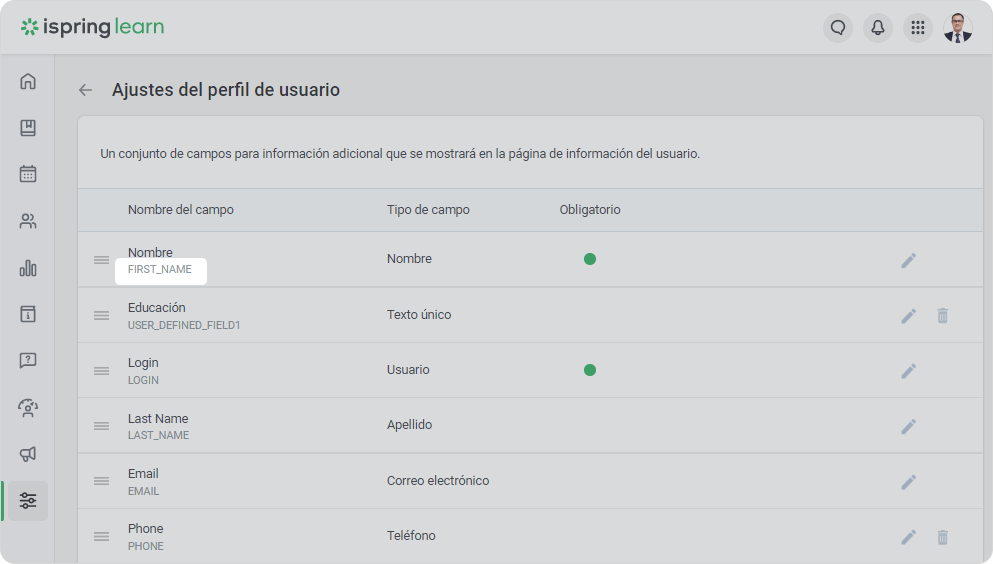Click the Obligatorio green dot for Nombre
Image resolution: width=993 pixels, height=564 pixels.
(x=590, y=259)
